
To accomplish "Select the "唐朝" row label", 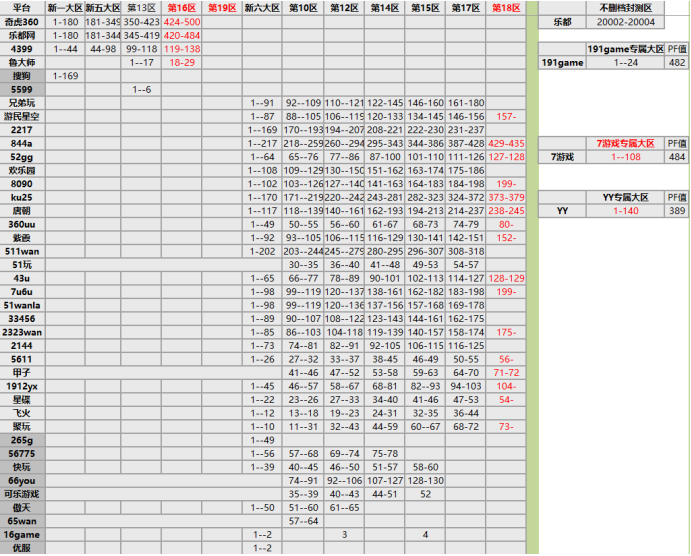I will (22, 211).
